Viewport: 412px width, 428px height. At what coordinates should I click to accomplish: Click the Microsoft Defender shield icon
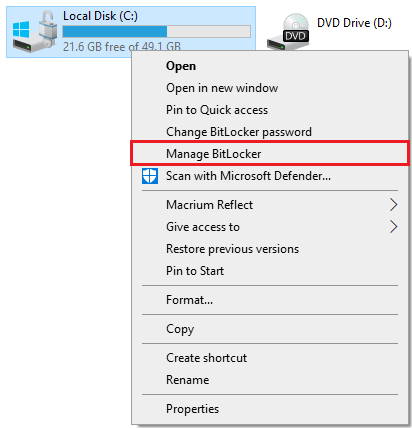tap(150, 176)
